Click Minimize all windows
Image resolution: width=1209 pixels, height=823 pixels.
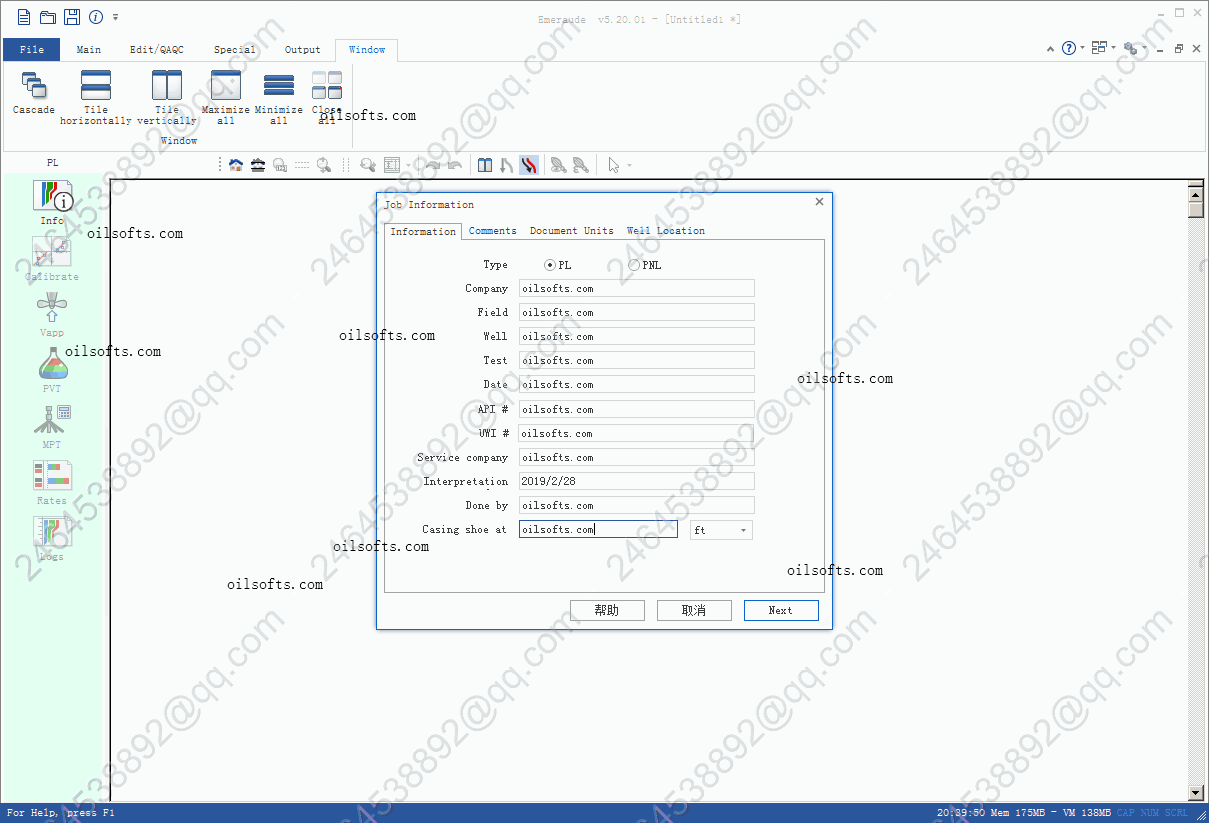(x=279, y=98)
